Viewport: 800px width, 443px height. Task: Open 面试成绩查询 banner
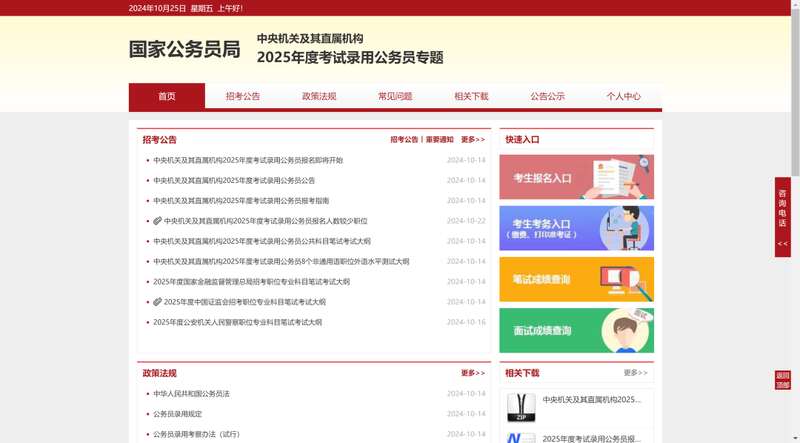[576, 330]
